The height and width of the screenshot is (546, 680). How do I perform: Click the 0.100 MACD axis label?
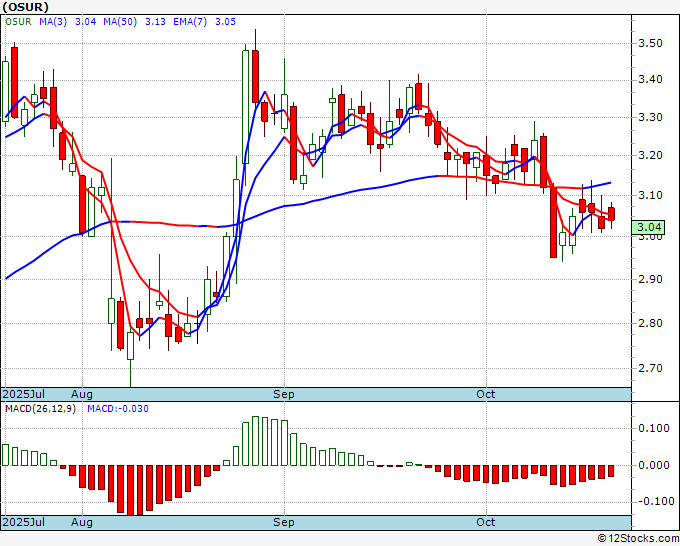point(654,428)
